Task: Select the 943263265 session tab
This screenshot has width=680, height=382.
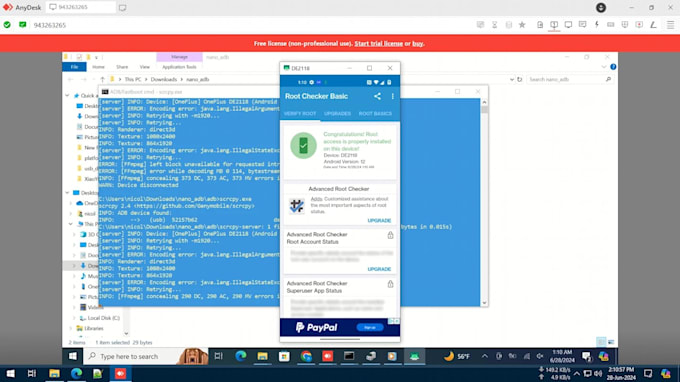Action: (x=81, y=7)
